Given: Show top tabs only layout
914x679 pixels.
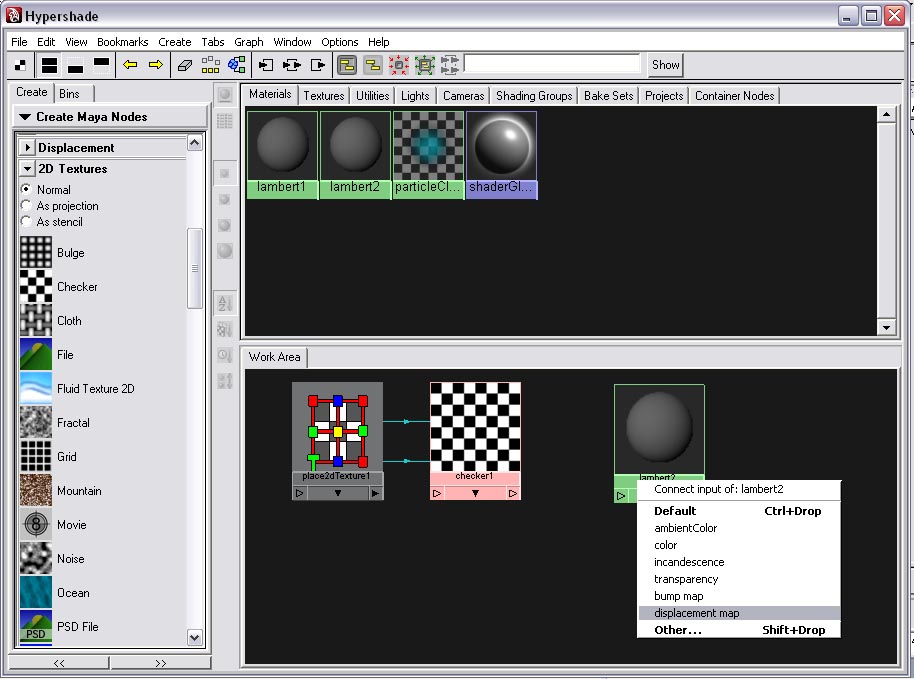Looking at the screenshot, I should click(x=101, y=65).
